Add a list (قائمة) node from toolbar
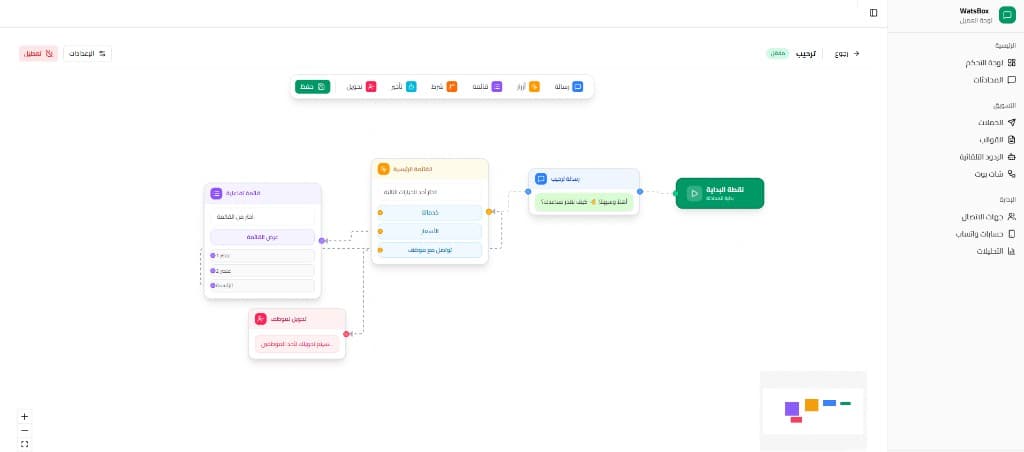This screenshot has height=452, width=1024. click(x=486, y=87)
